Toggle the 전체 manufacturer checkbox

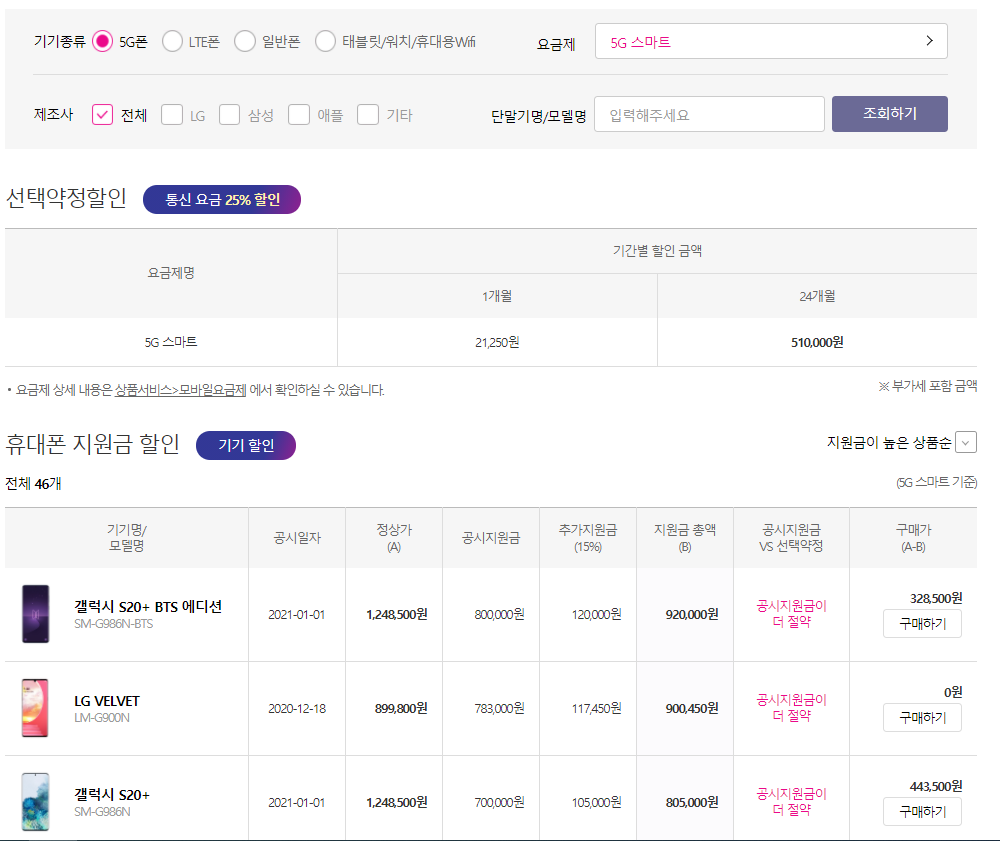click(102, 115)
